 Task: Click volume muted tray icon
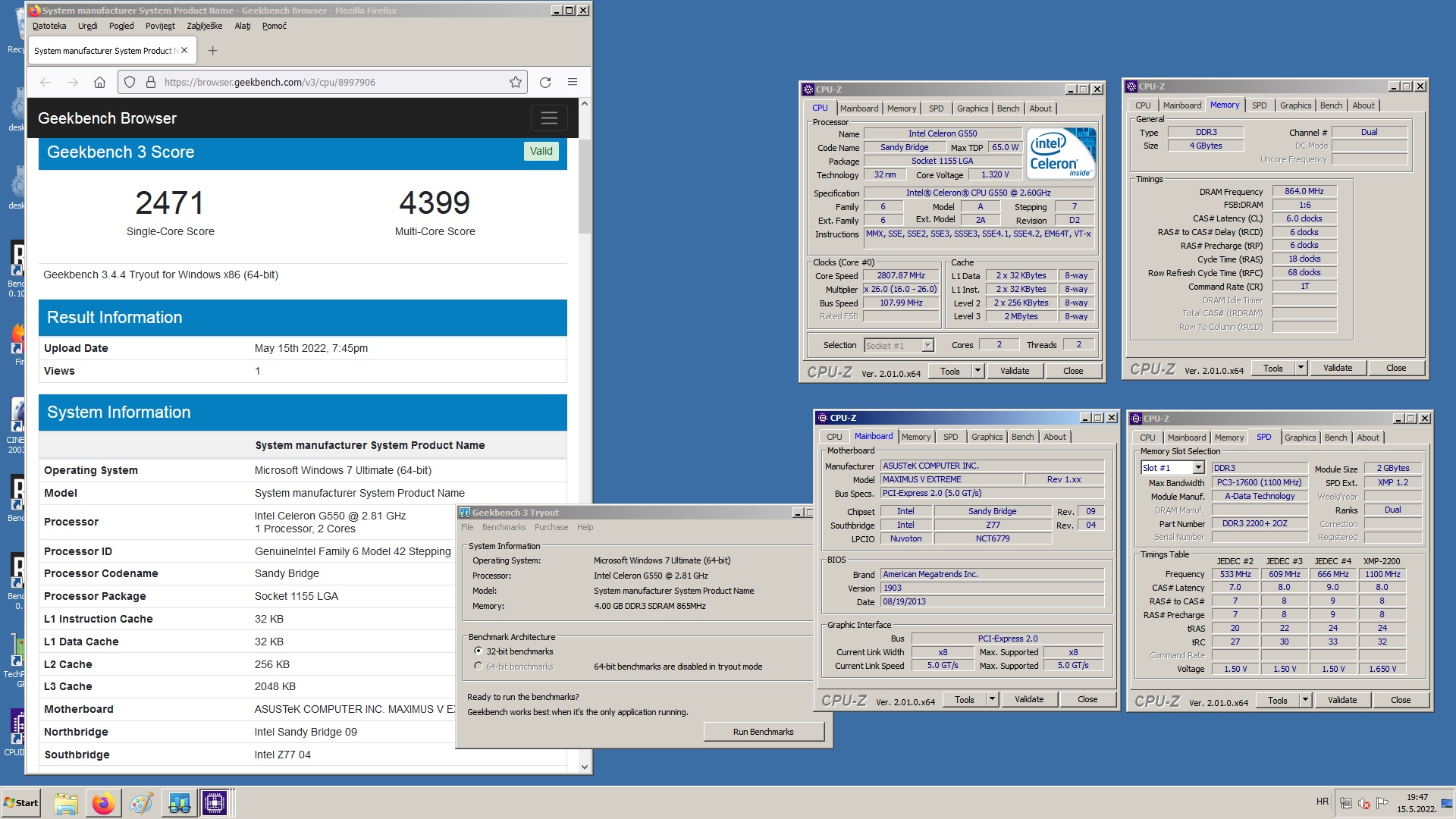pos(1364,803)
